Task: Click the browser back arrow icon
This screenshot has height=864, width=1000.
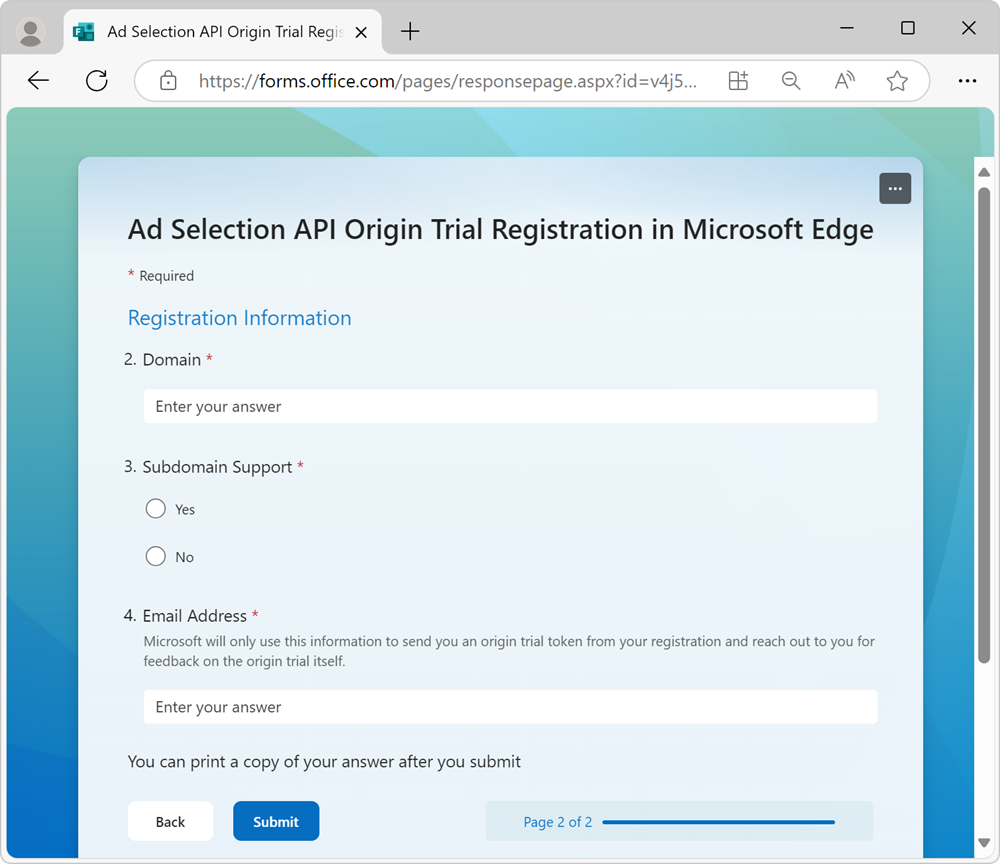Action: (x=39, y=81)
